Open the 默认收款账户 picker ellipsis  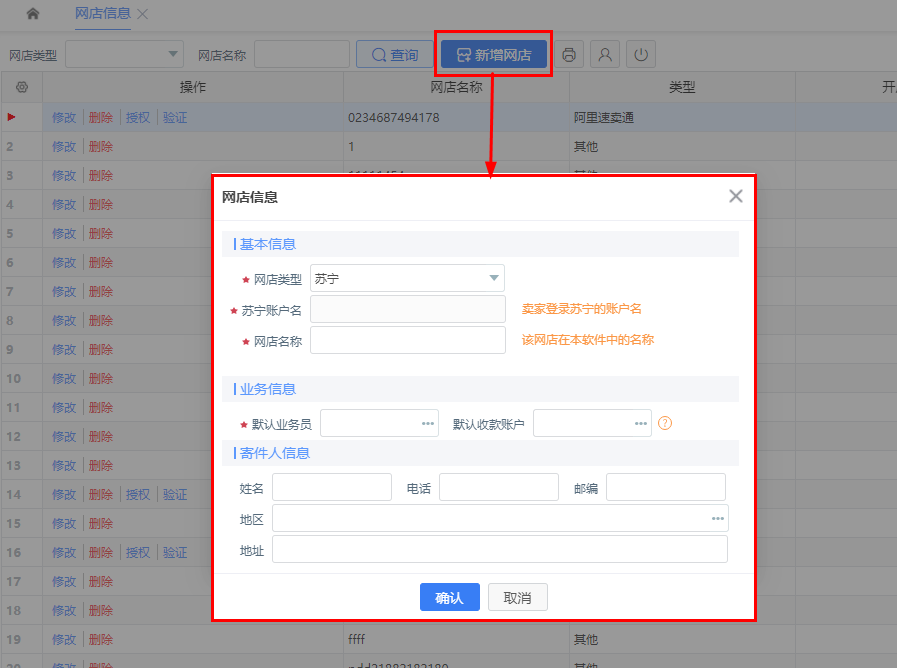[641, 423]
